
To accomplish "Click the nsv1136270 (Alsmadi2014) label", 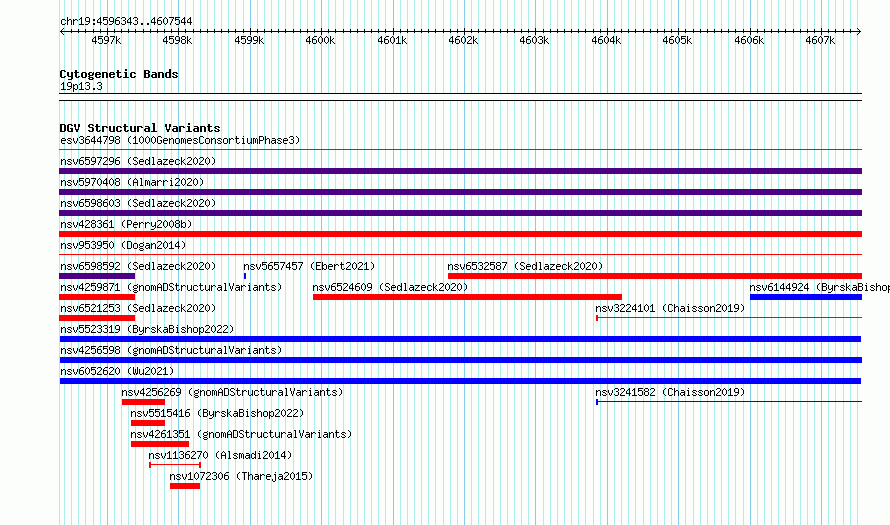I will click(220, 455).
